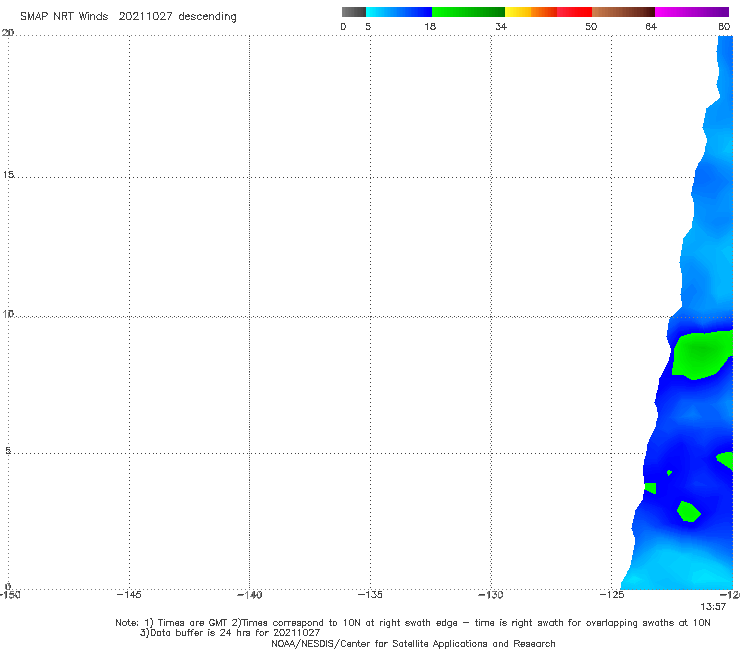Click the 'Data buffer is 24 hrs' note
Screen dimensions: 740x650
tap(230, 633)
